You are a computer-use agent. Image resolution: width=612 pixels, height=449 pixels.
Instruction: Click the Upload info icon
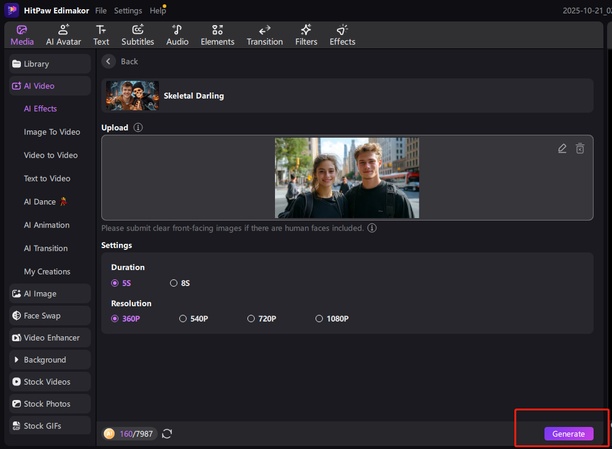[138, 128]
